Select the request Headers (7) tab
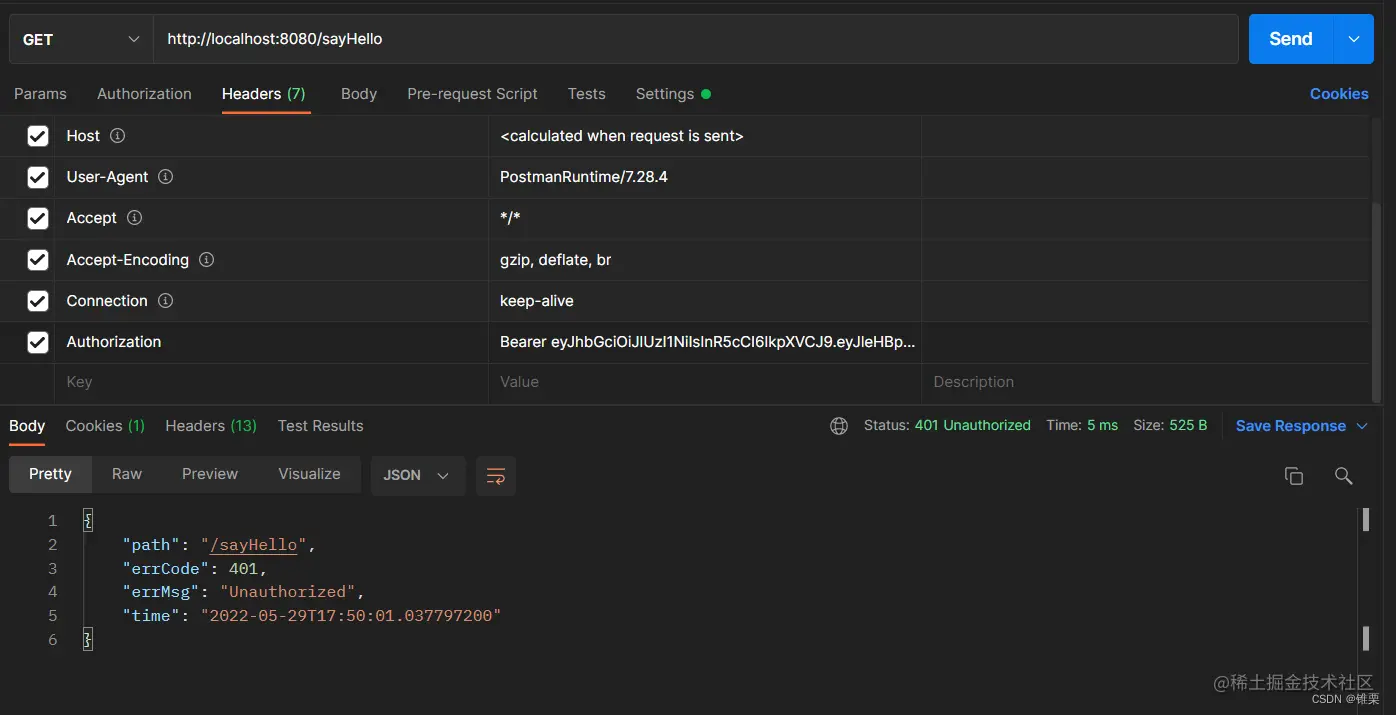The height and width of the screenshot is (715, 1396). 264,93
